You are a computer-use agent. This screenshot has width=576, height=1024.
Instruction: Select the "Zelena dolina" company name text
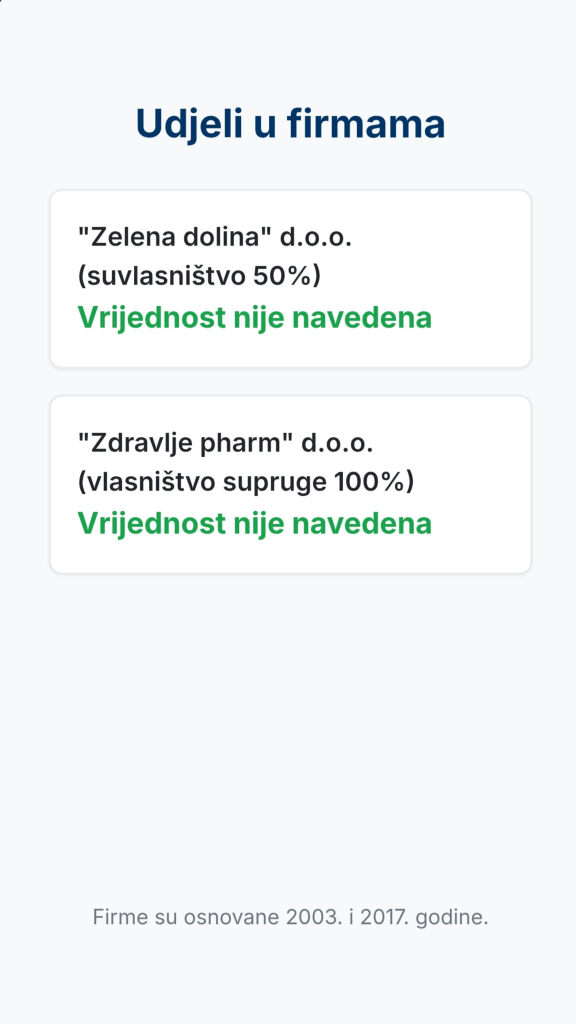pos(174,237)
